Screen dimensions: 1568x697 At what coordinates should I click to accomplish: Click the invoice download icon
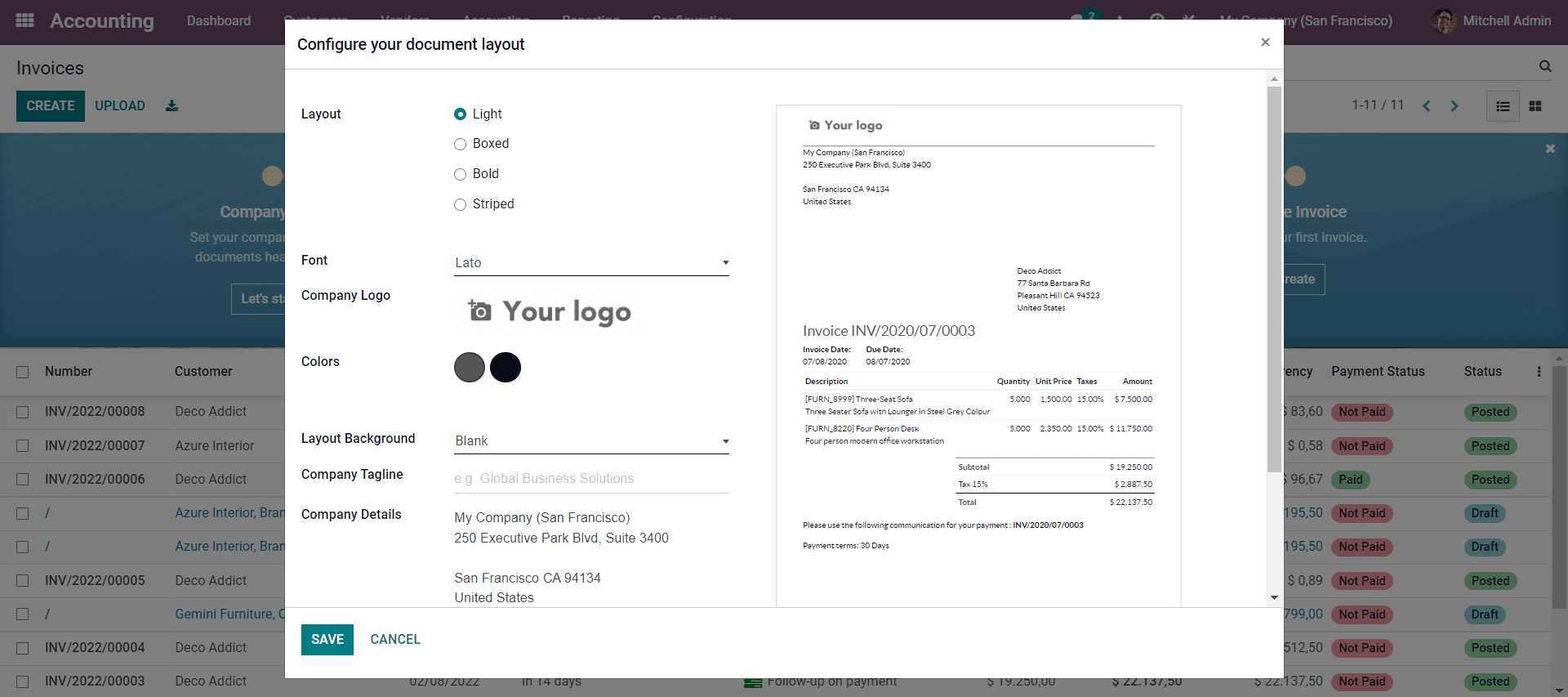click(x=171, y=105)
